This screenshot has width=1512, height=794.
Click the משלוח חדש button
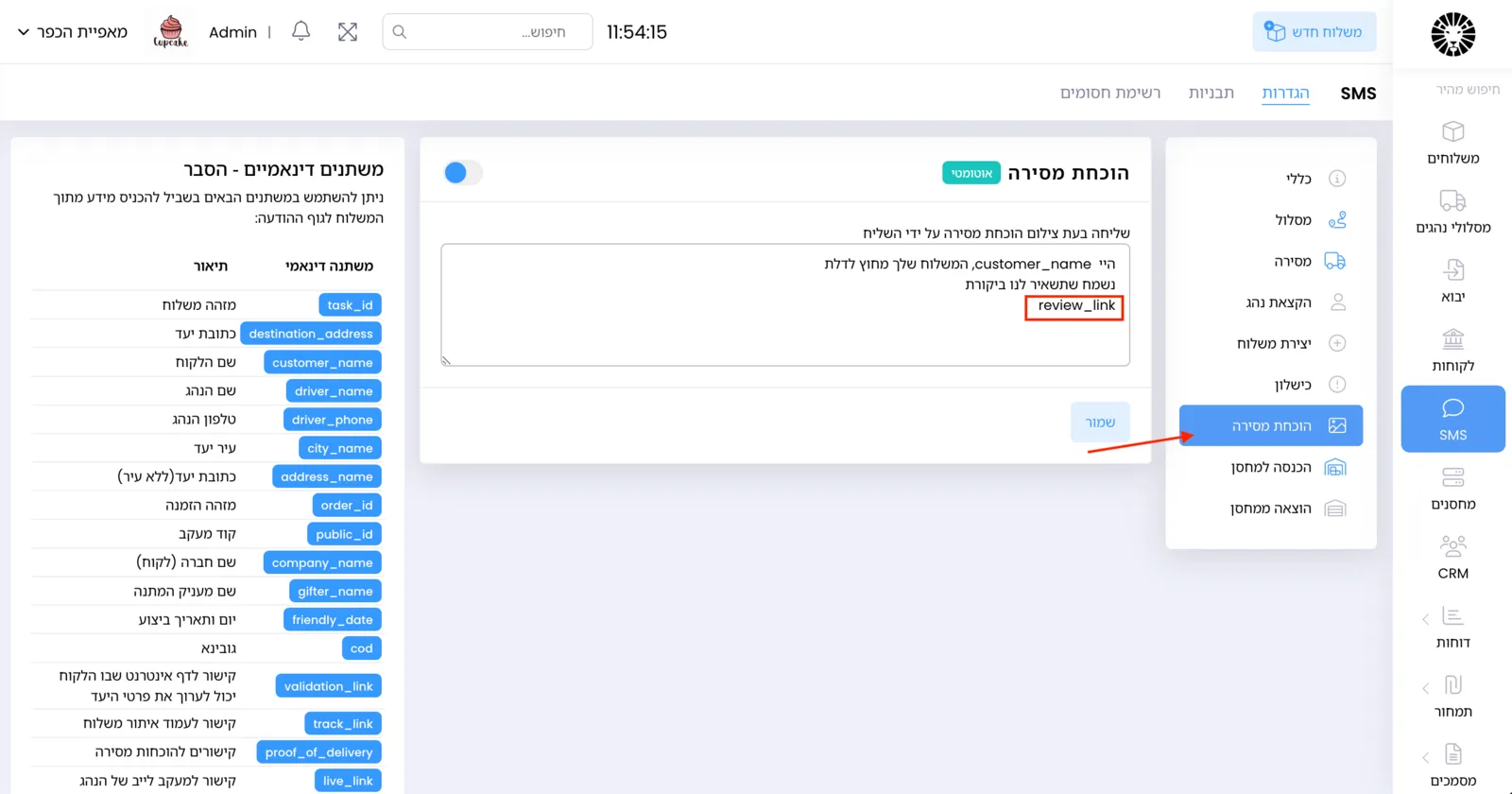pyautogui.click(x=1314, y=31)
